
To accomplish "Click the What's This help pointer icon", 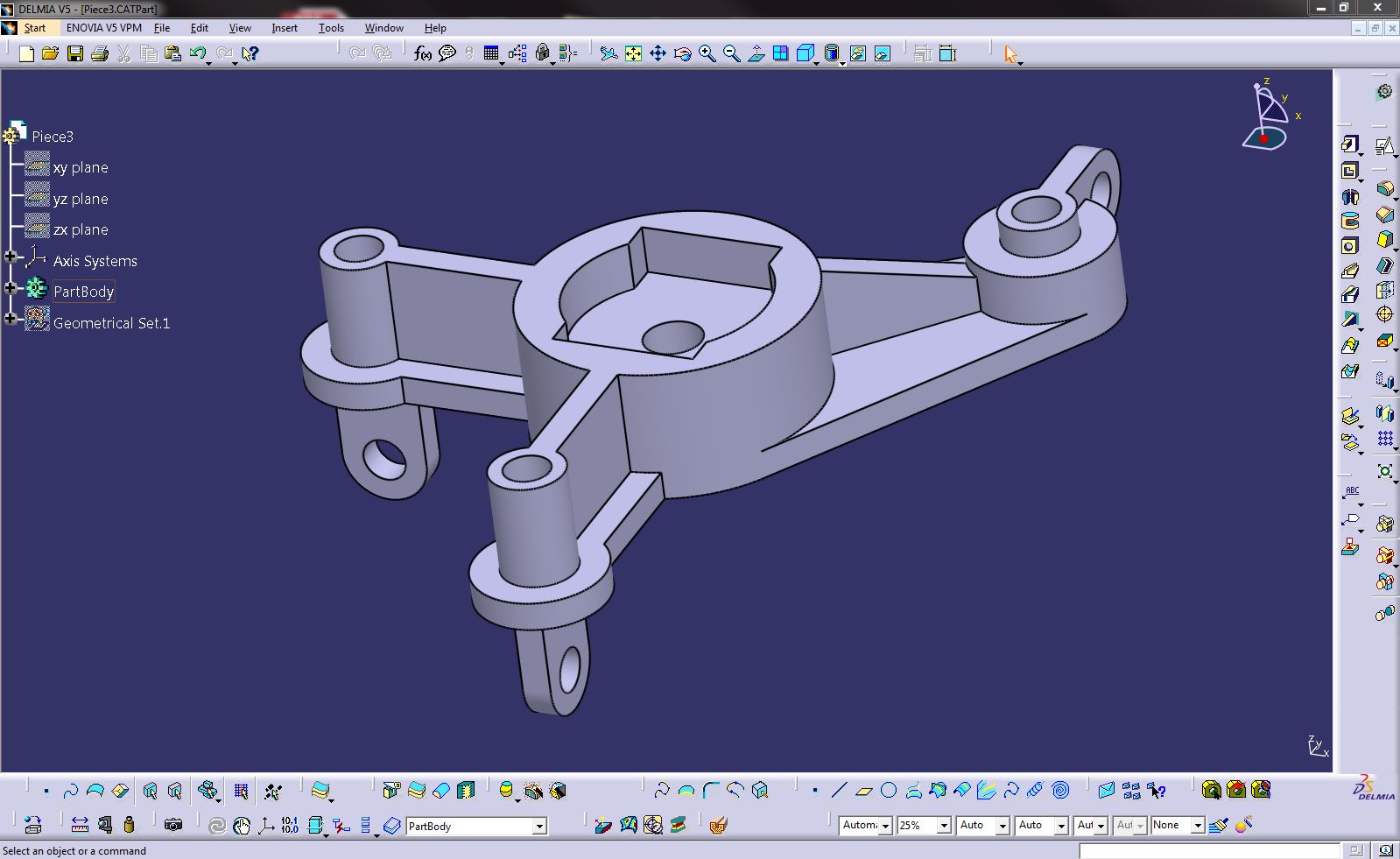I will pyautogui.click(x=250, y=54).
